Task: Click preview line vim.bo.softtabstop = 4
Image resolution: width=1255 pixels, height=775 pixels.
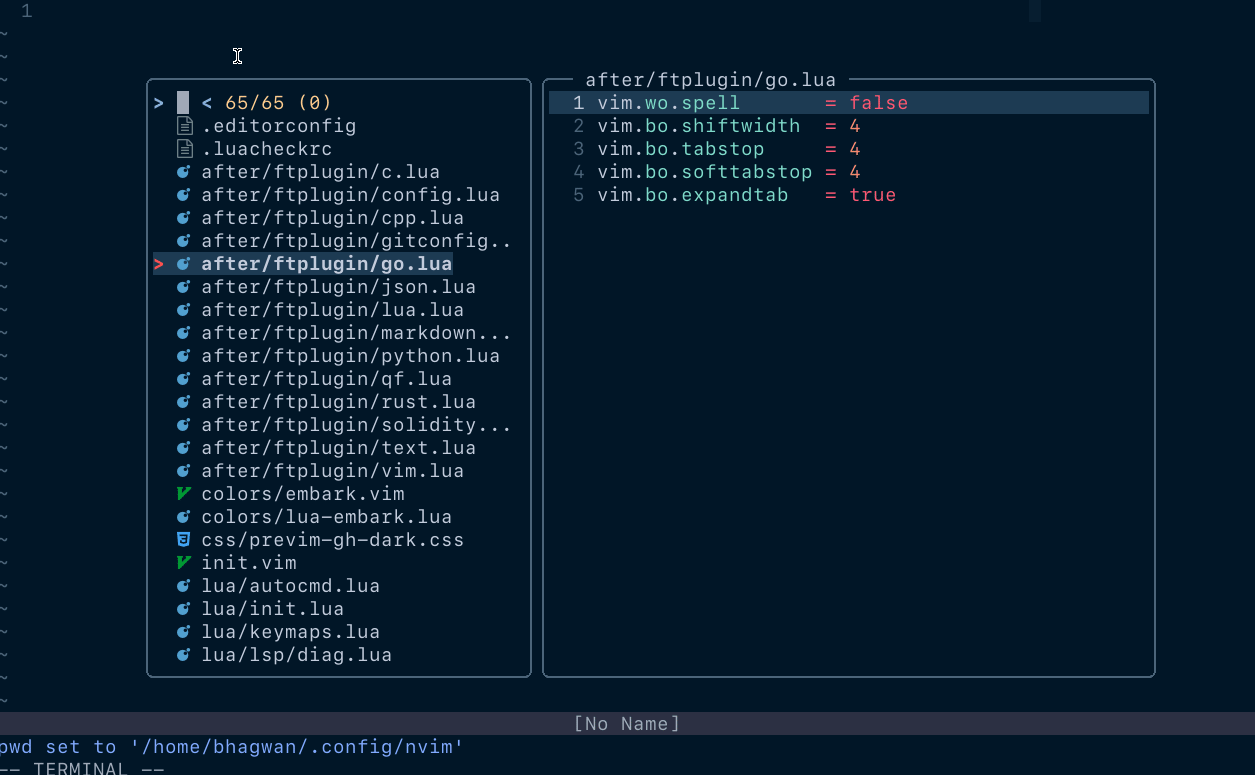Action: click(x=729, y=172)
